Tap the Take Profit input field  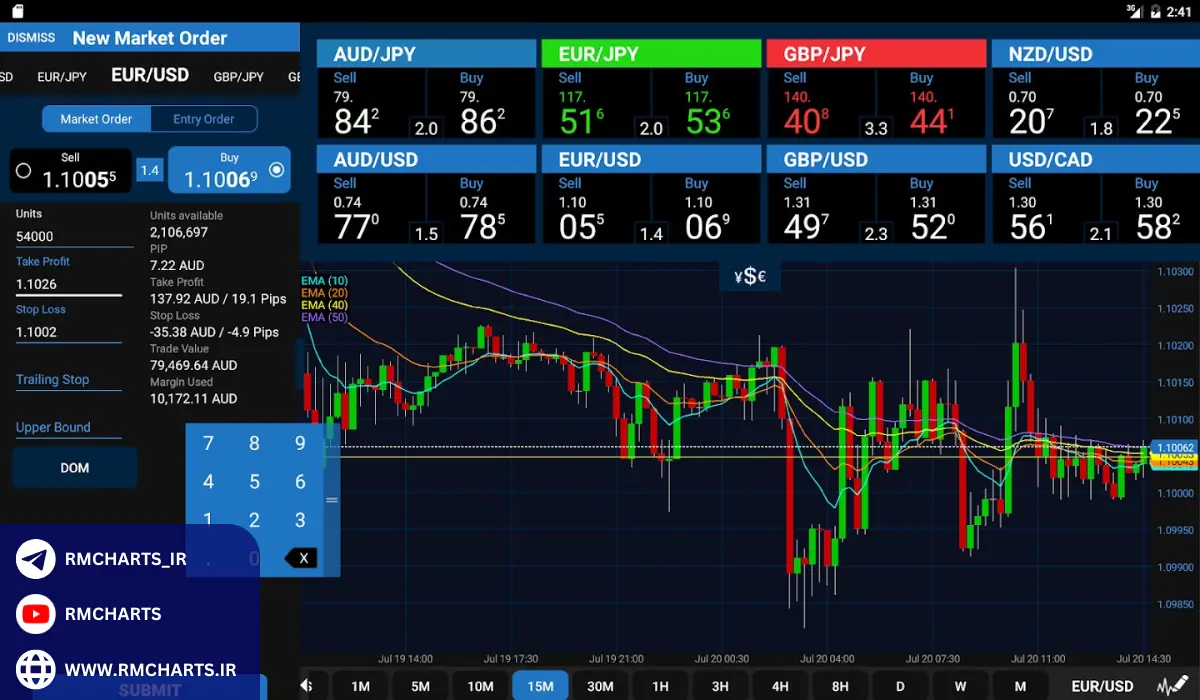click(x=68, y=284)
